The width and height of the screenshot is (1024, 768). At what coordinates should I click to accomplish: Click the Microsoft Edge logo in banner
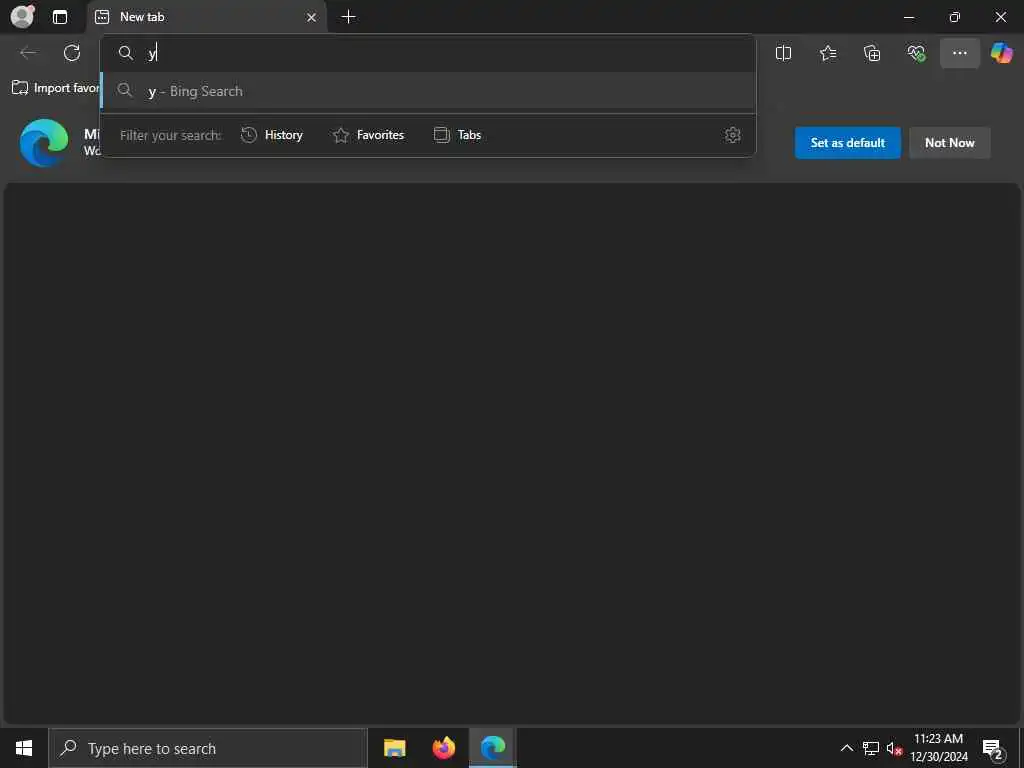pyautogui.click(x=44, y=142)
